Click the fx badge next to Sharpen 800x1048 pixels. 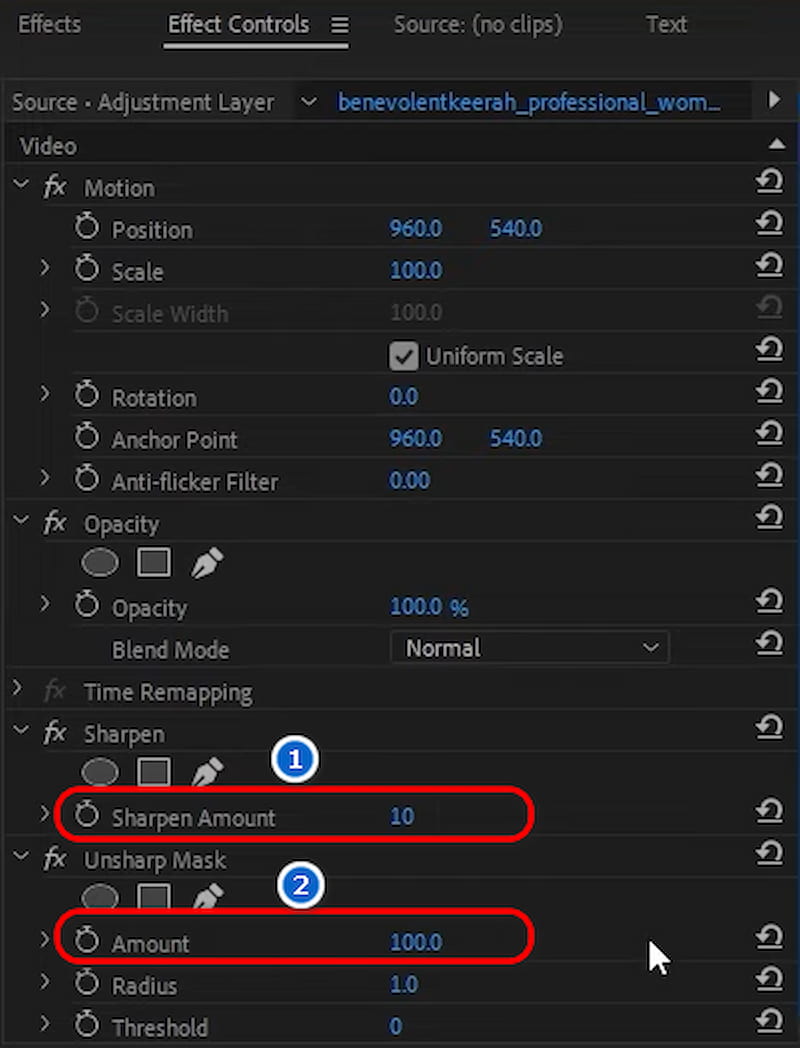(55, 733)
